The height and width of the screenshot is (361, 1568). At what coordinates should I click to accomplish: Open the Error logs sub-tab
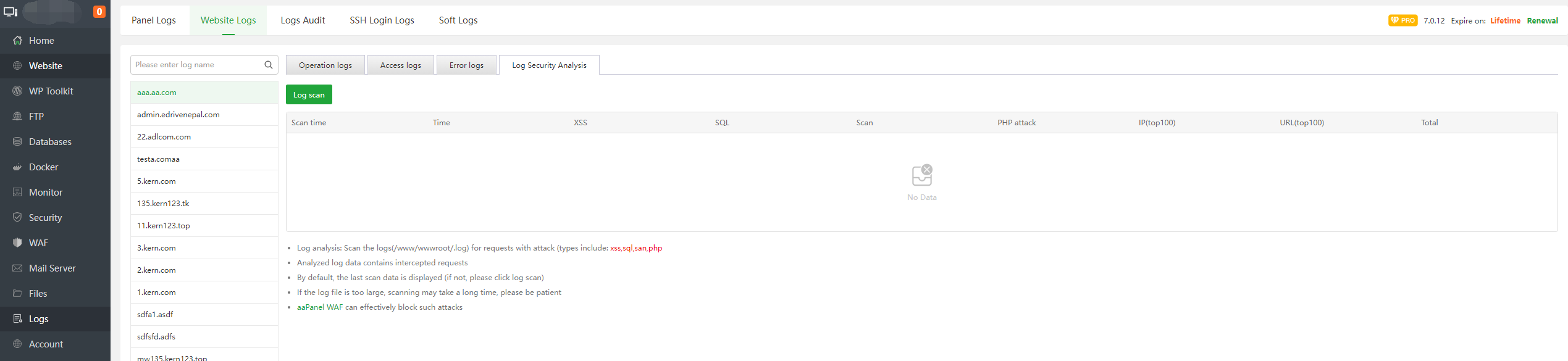(x=466, y=65)
